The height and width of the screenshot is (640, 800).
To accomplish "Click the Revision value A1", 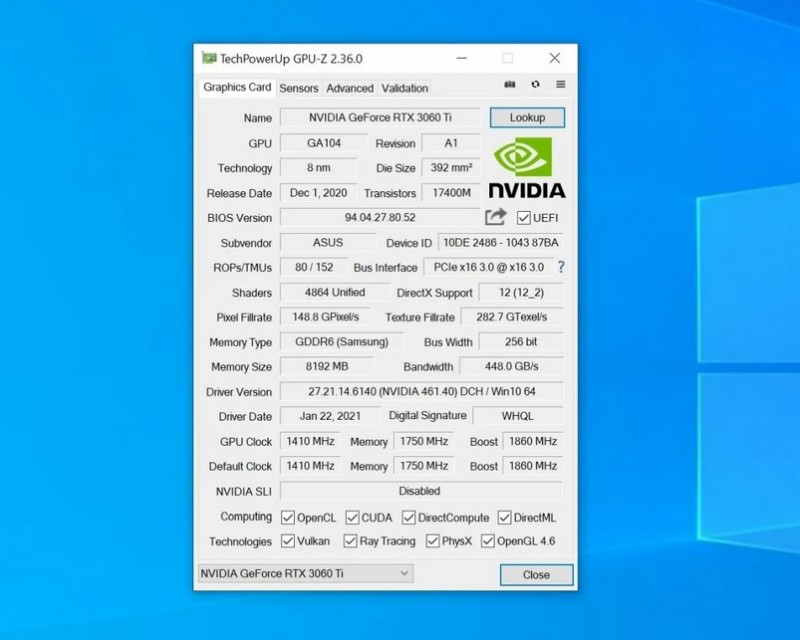I will coord(451,143).
